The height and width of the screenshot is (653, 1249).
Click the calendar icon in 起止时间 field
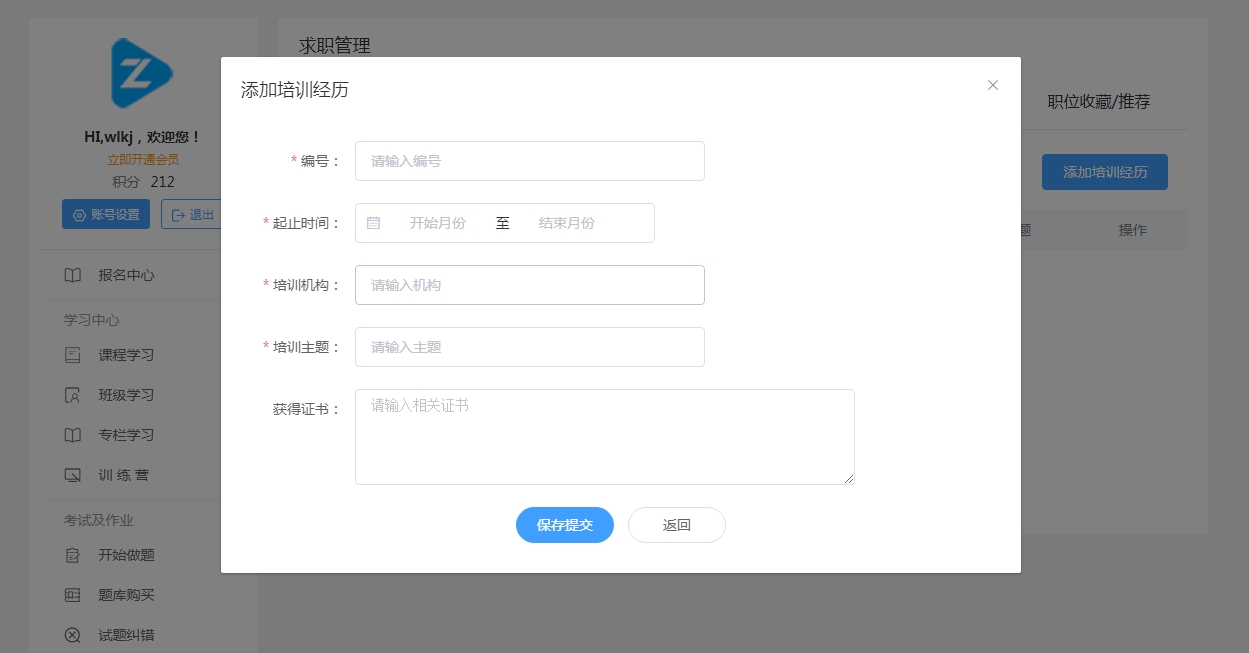pos(373,223)
